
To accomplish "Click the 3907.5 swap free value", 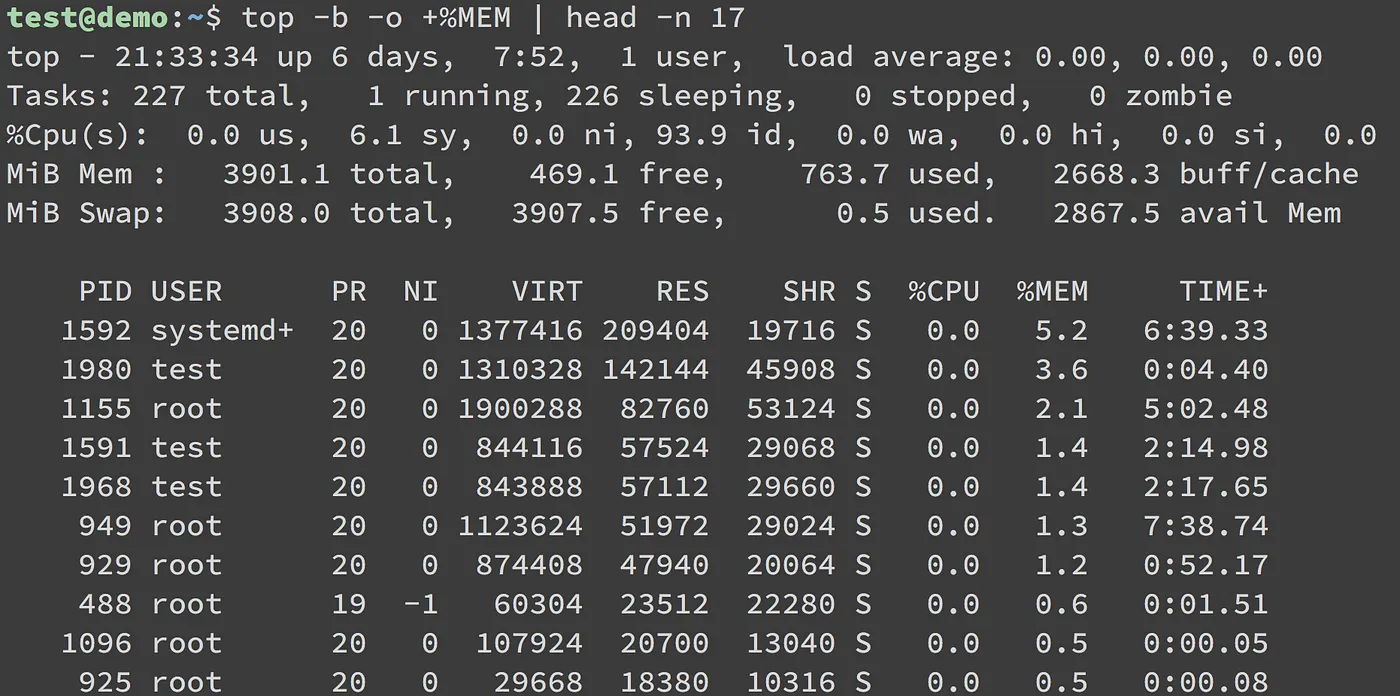I will point(565,213).
